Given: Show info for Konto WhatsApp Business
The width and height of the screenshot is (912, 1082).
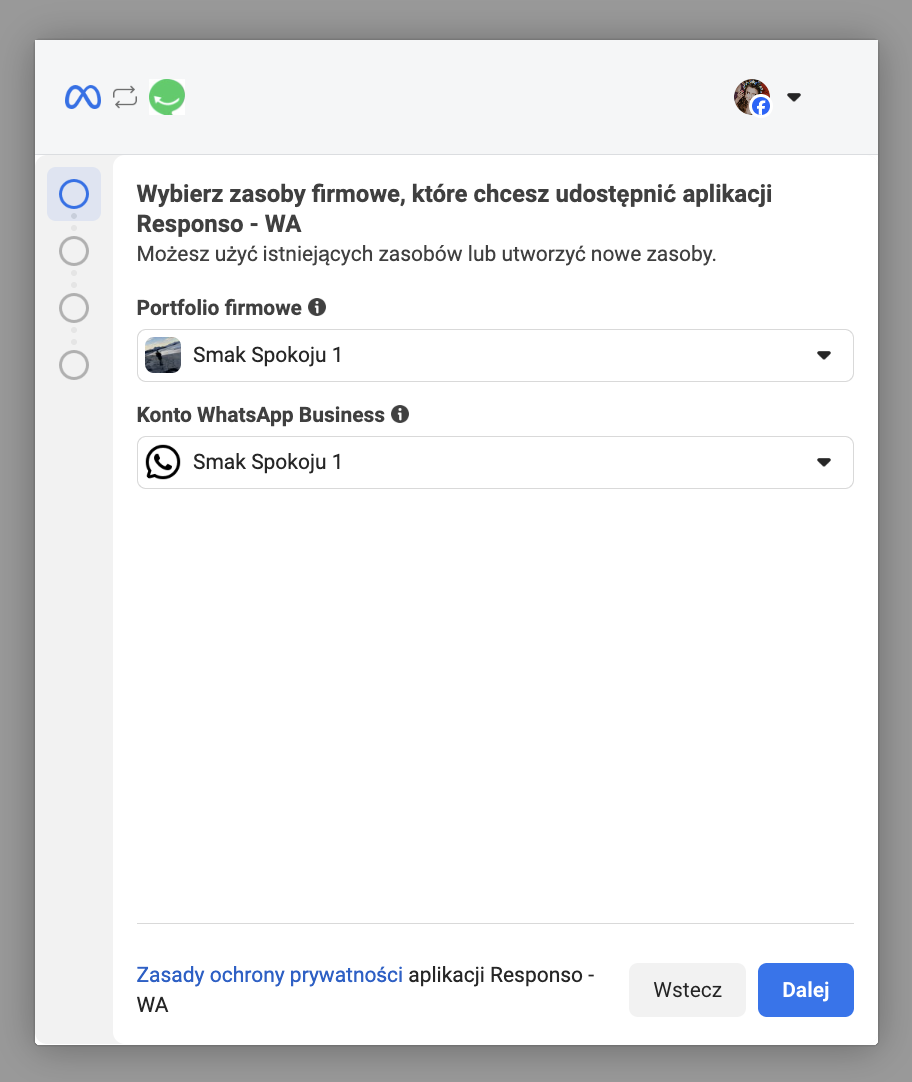Looking at the screenshot, I should (400, 414).
